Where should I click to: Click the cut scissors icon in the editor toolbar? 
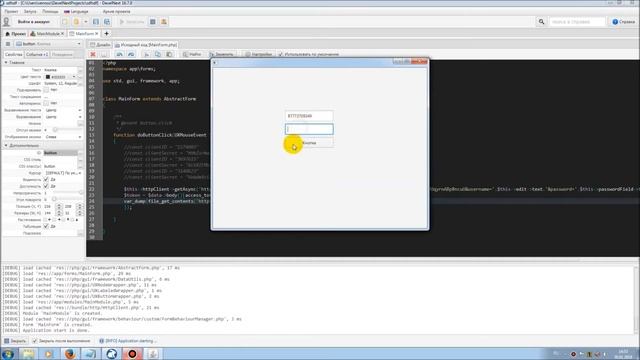(147, 54)
